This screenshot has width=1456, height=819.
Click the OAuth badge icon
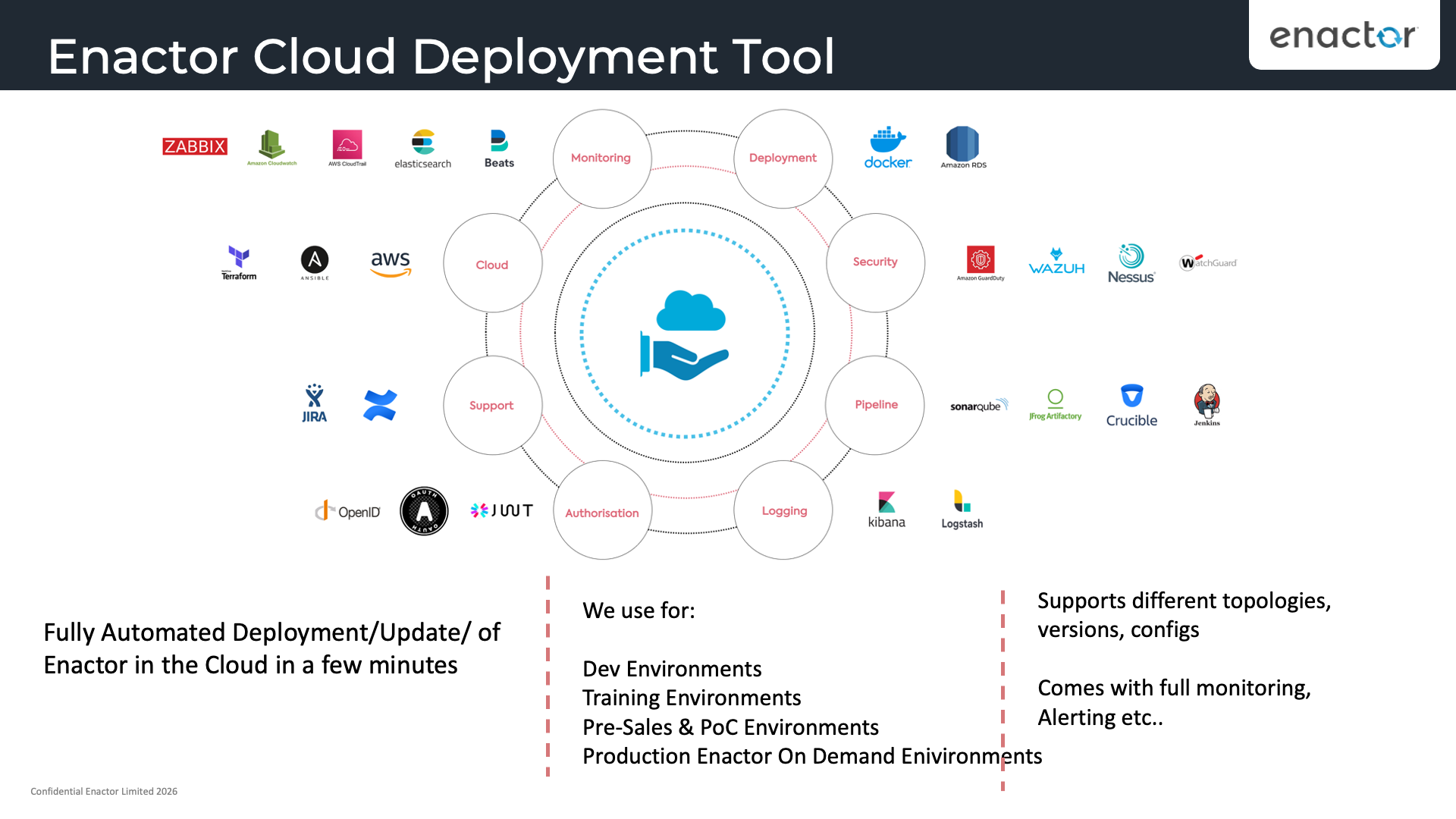tap(424, 510)
